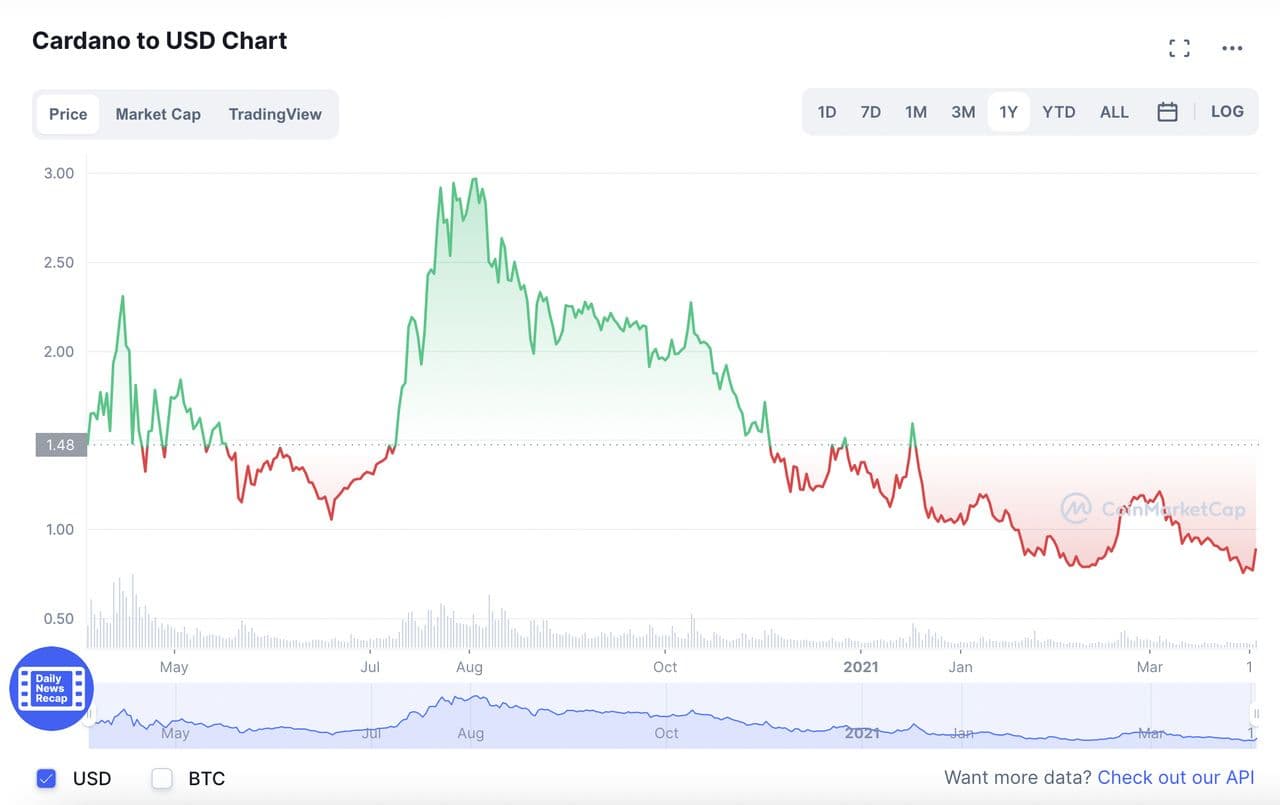
Task: Select the Price tab
Action: (68, 114)
